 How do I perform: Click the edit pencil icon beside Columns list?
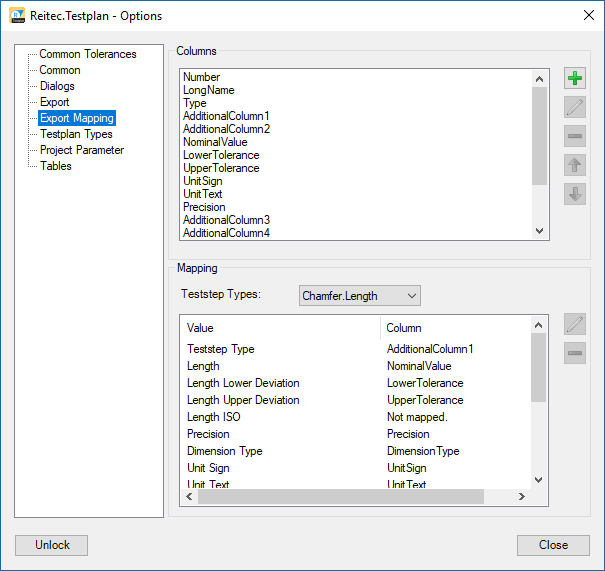point(574,108)
